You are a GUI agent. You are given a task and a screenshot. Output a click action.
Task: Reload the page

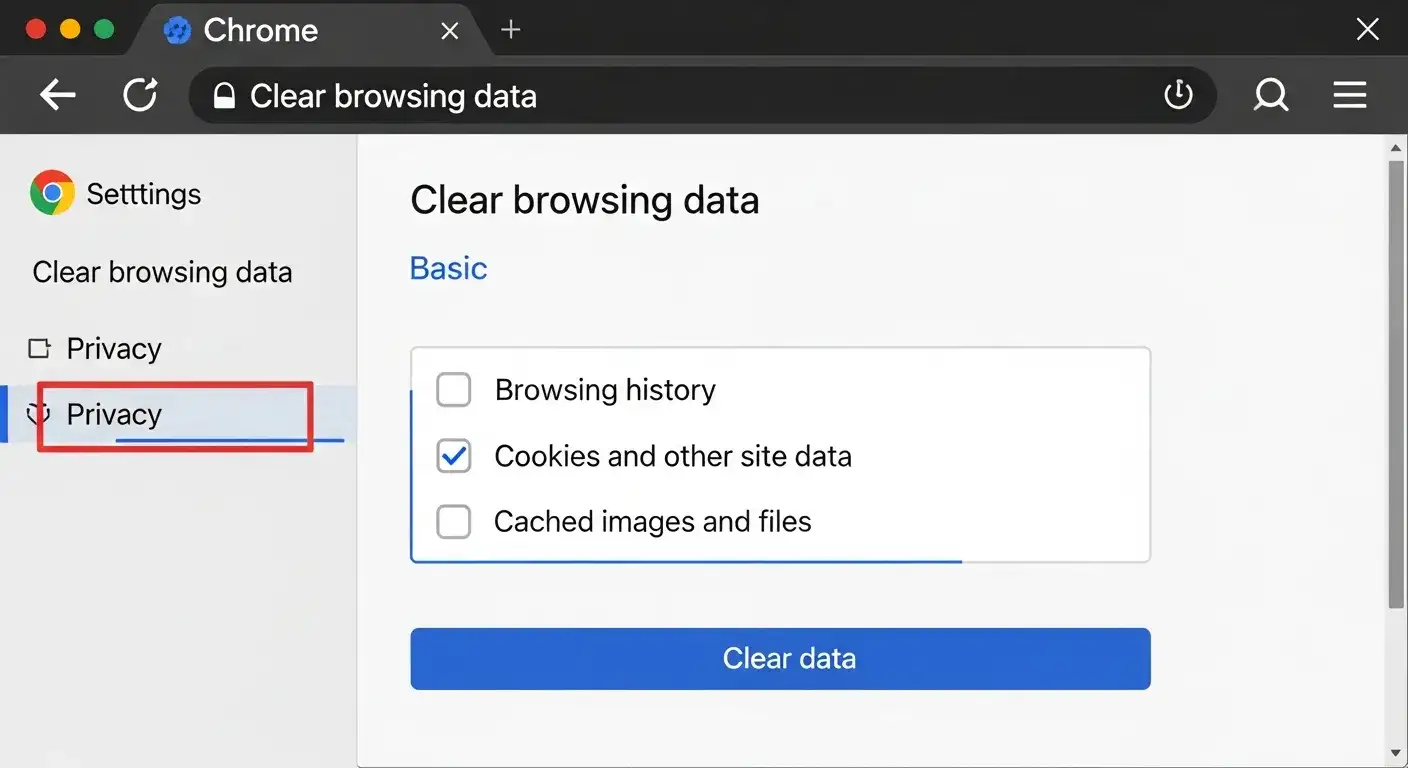coord(140,94)
